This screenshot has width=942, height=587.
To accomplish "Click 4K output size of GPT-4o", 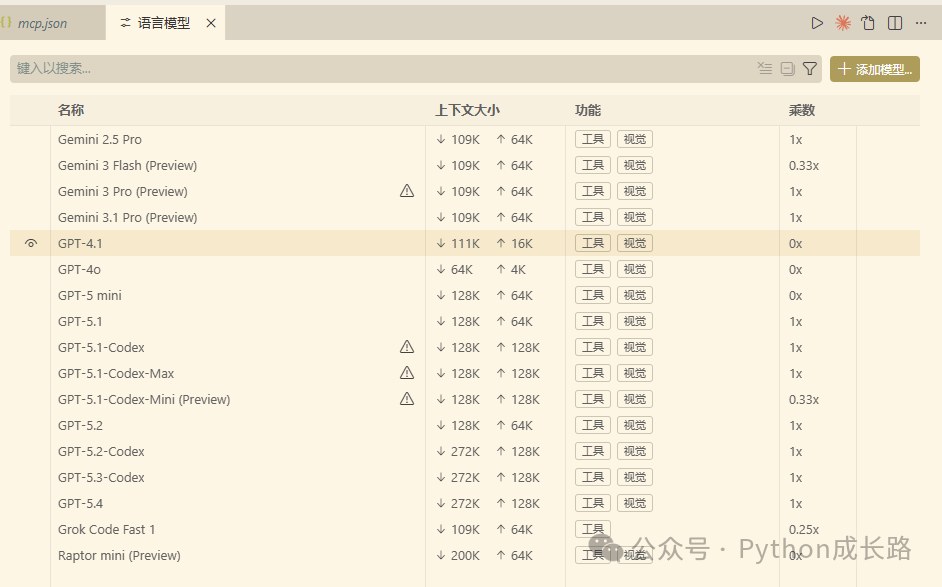I will tap(518, 269).
